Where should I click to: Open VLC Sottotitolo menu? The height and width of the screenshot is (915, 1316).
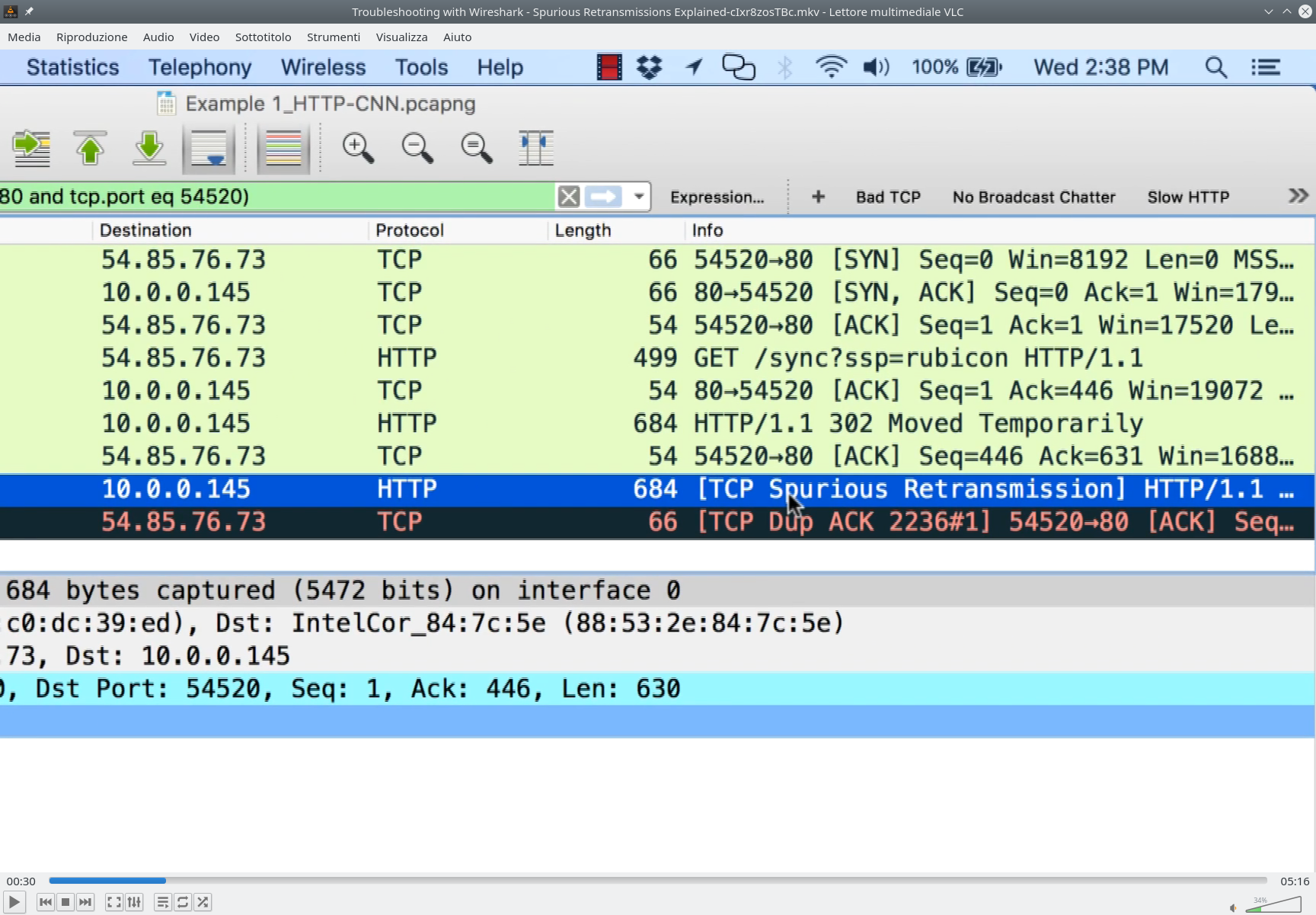click(x=263, y=37)
